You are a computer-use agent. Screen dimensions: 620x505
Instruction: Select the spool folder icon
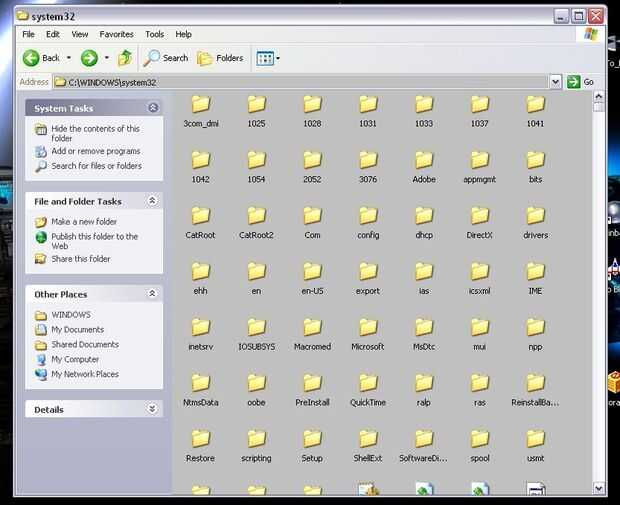click(x=479, y=439)
